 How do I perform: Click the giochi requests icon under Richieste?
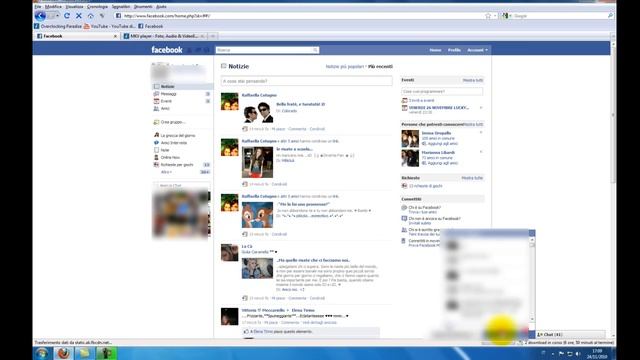tap(404, 186)
